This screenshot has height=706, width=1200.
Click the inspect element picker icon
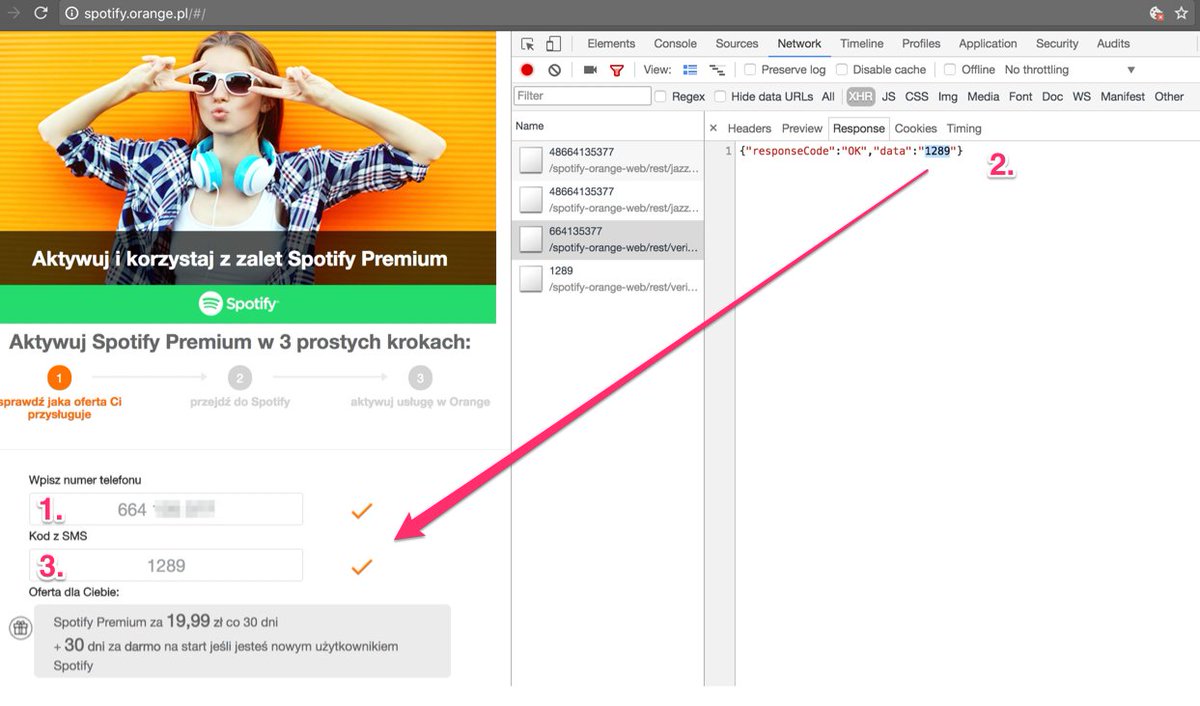[528, 44]
